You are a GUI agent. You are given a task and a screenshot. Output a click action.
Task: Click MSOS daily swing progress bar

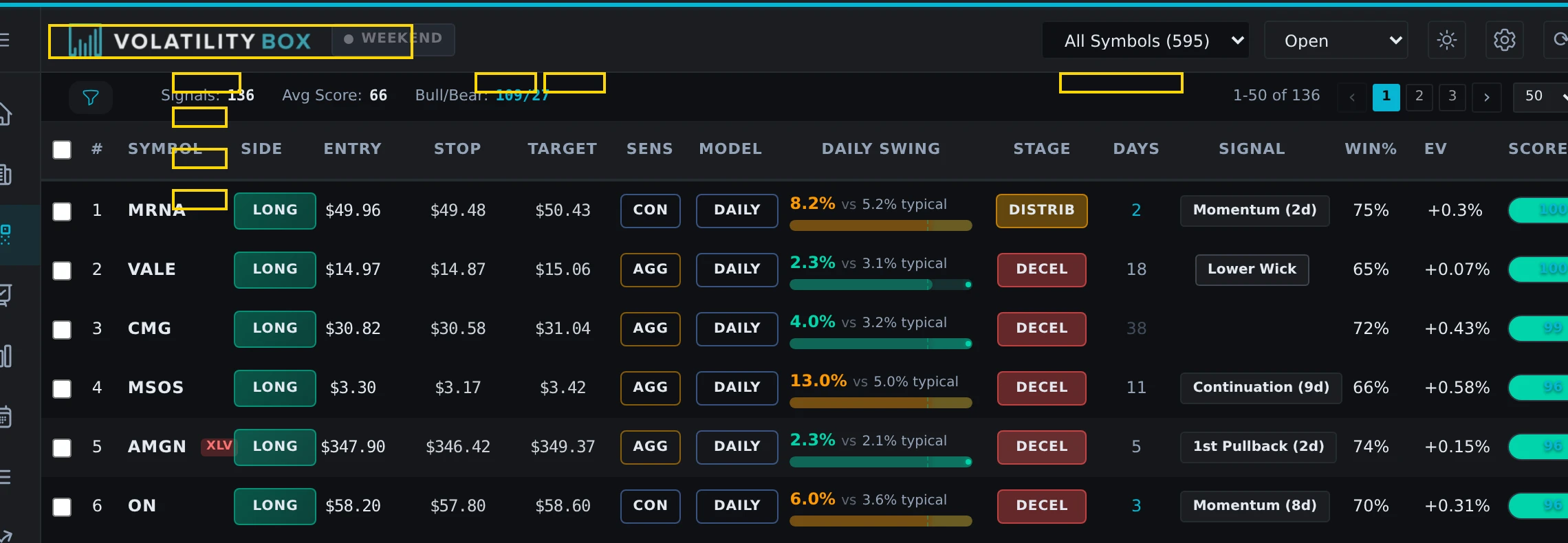point(880,403)
